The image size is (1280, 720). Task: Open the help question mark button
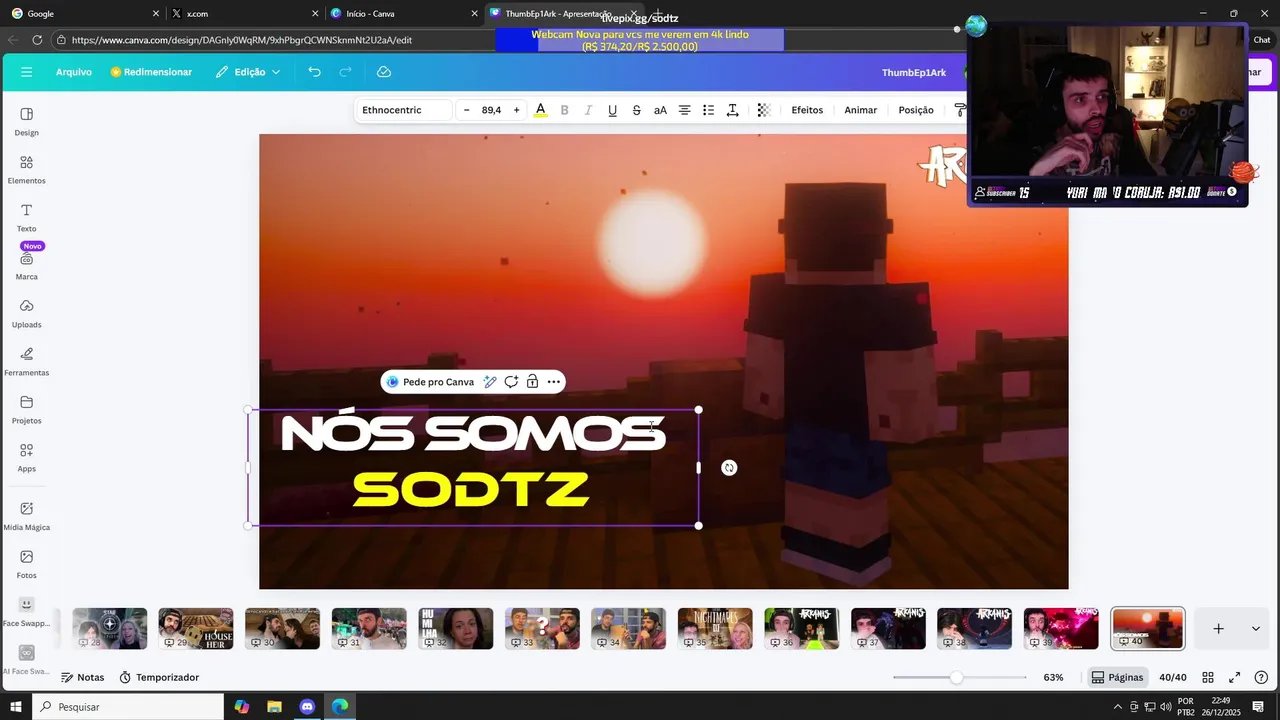point(1261,677)
